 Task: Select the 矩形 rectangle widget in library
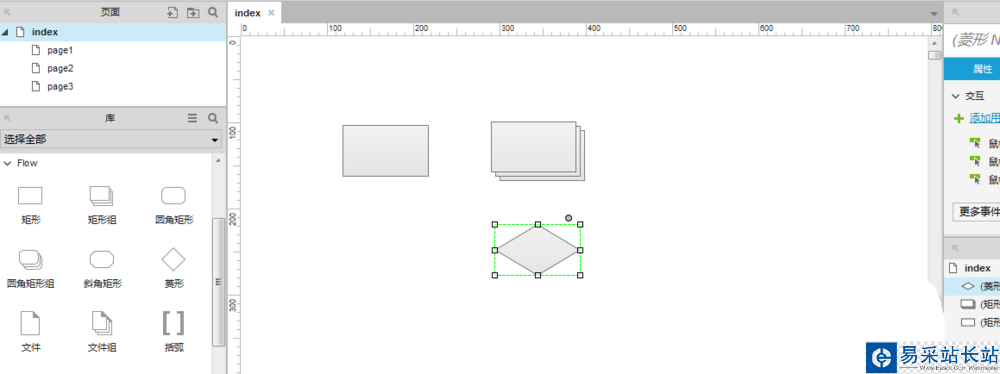pyautogui.click(x=30, y=206)
